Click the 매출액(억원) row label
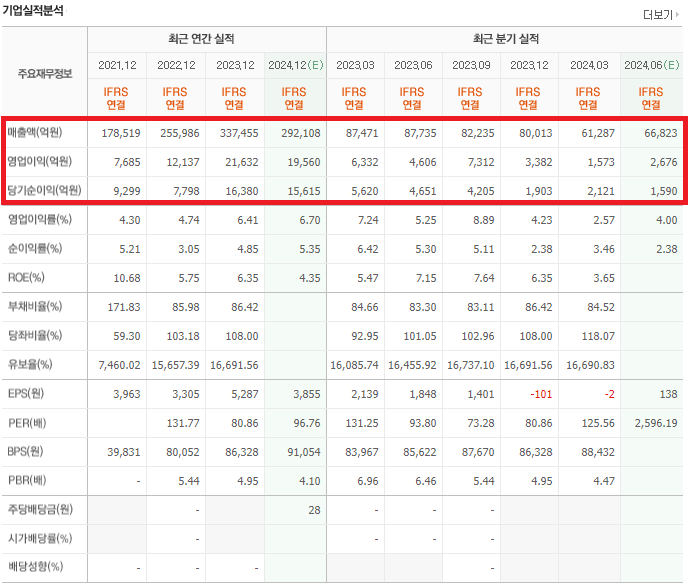Screen dimensions: 690x585 [x=35, y=132]
